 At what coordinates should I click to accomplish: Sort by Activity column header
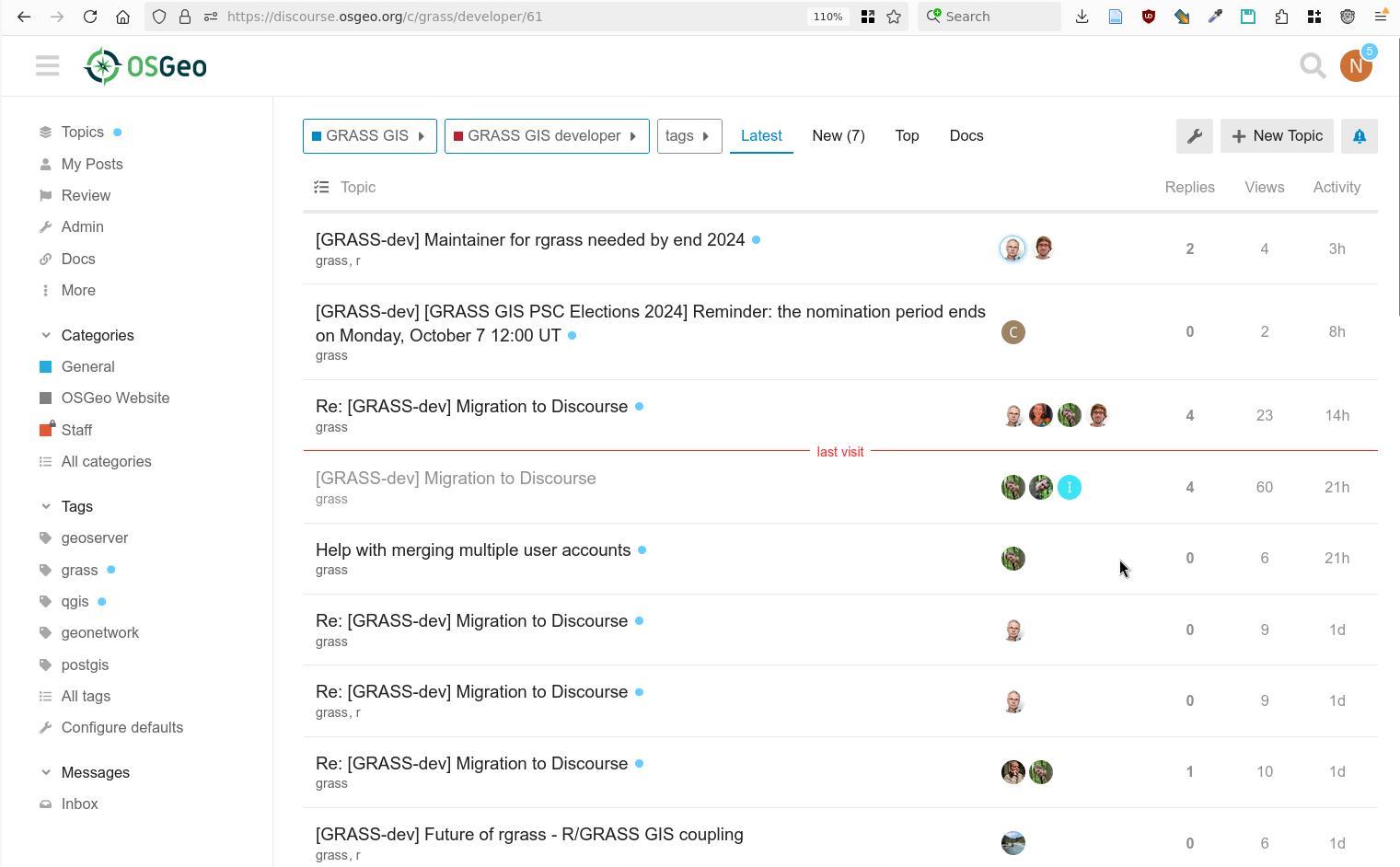coord(1336,187)
